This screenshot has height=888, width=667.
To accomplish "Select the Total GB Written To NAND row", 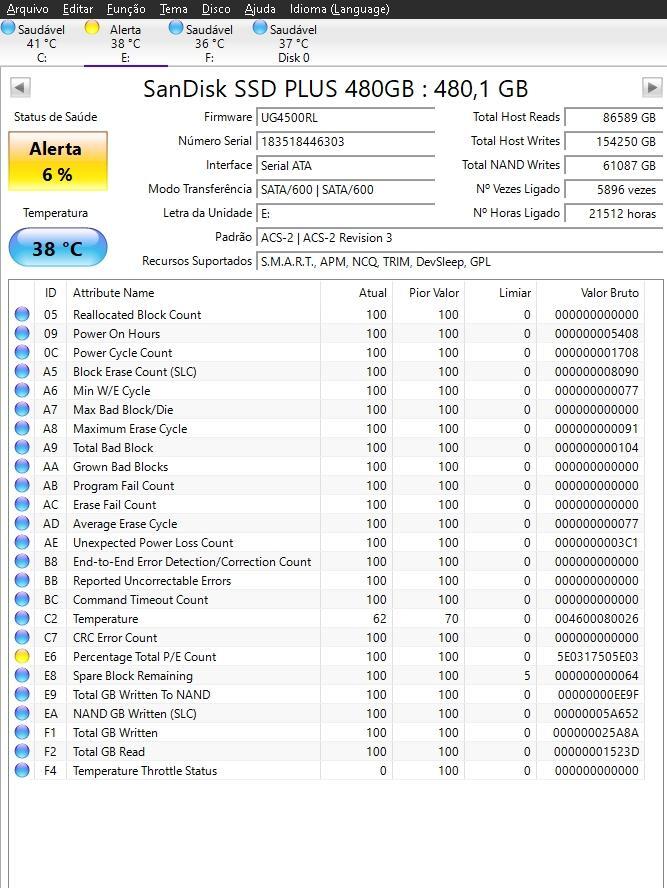I will click(x=327, y=694).
